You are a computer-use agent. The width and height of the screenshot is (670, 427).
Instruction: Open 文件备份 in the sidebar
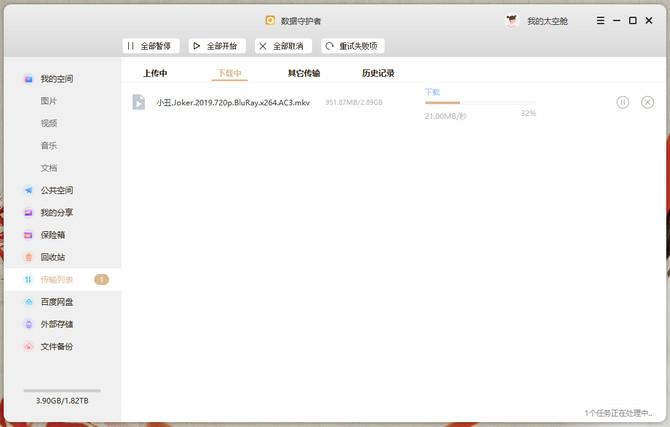tap(57, 346)
